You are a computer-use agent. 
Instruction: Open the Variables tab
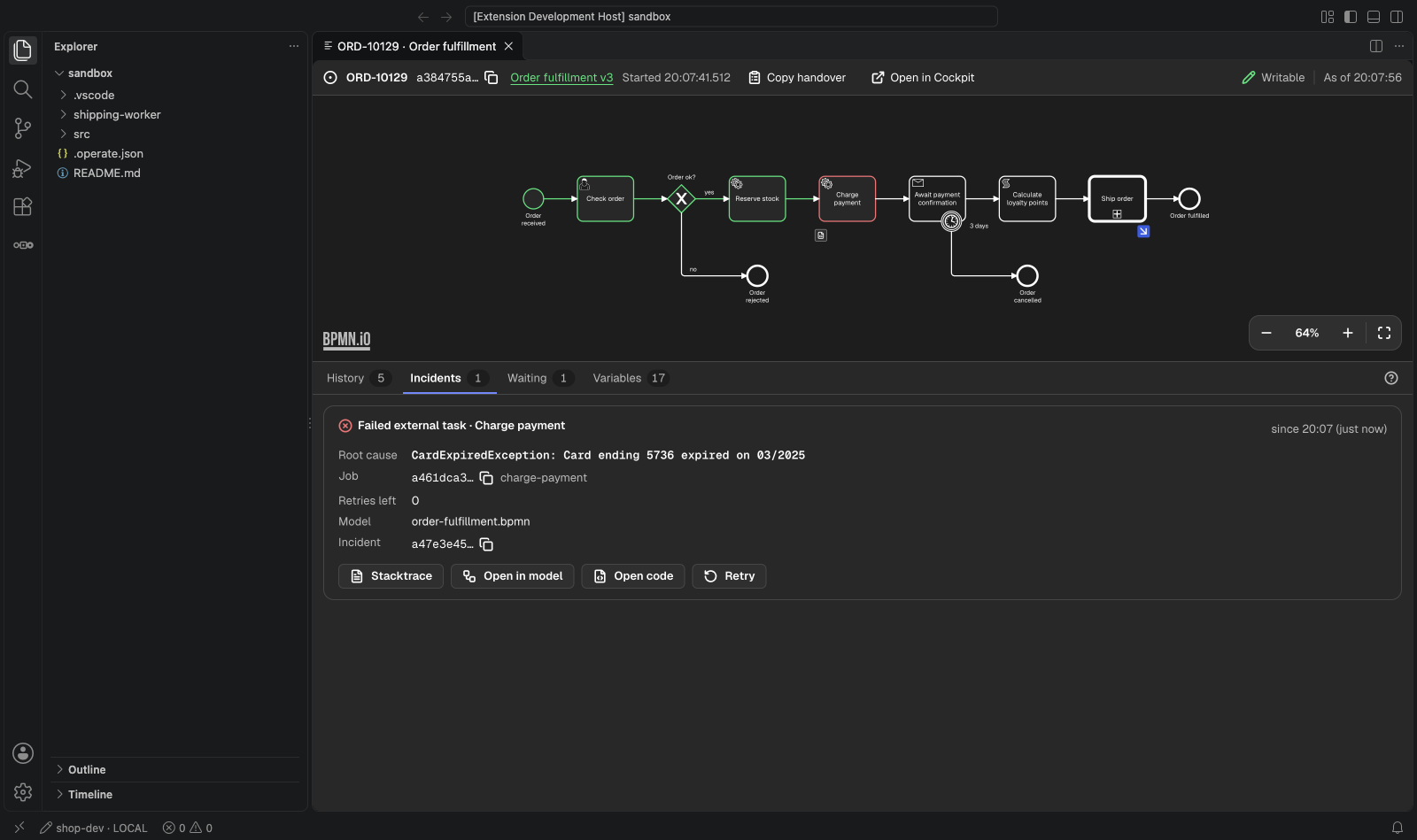[x=630, y=378]
